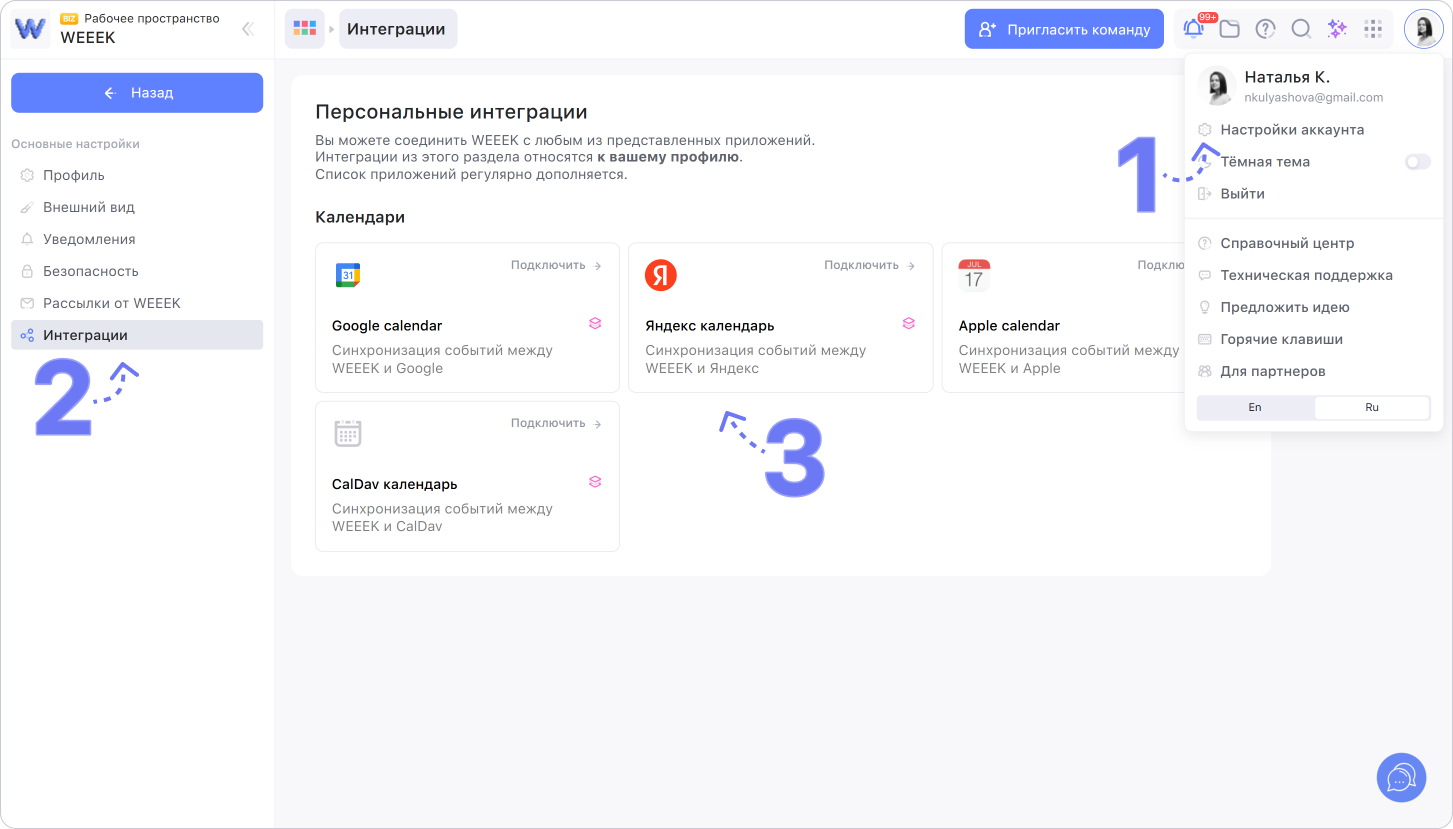Open the notifications bell icon
The image size is (1453, 829).
point(1193,29)
